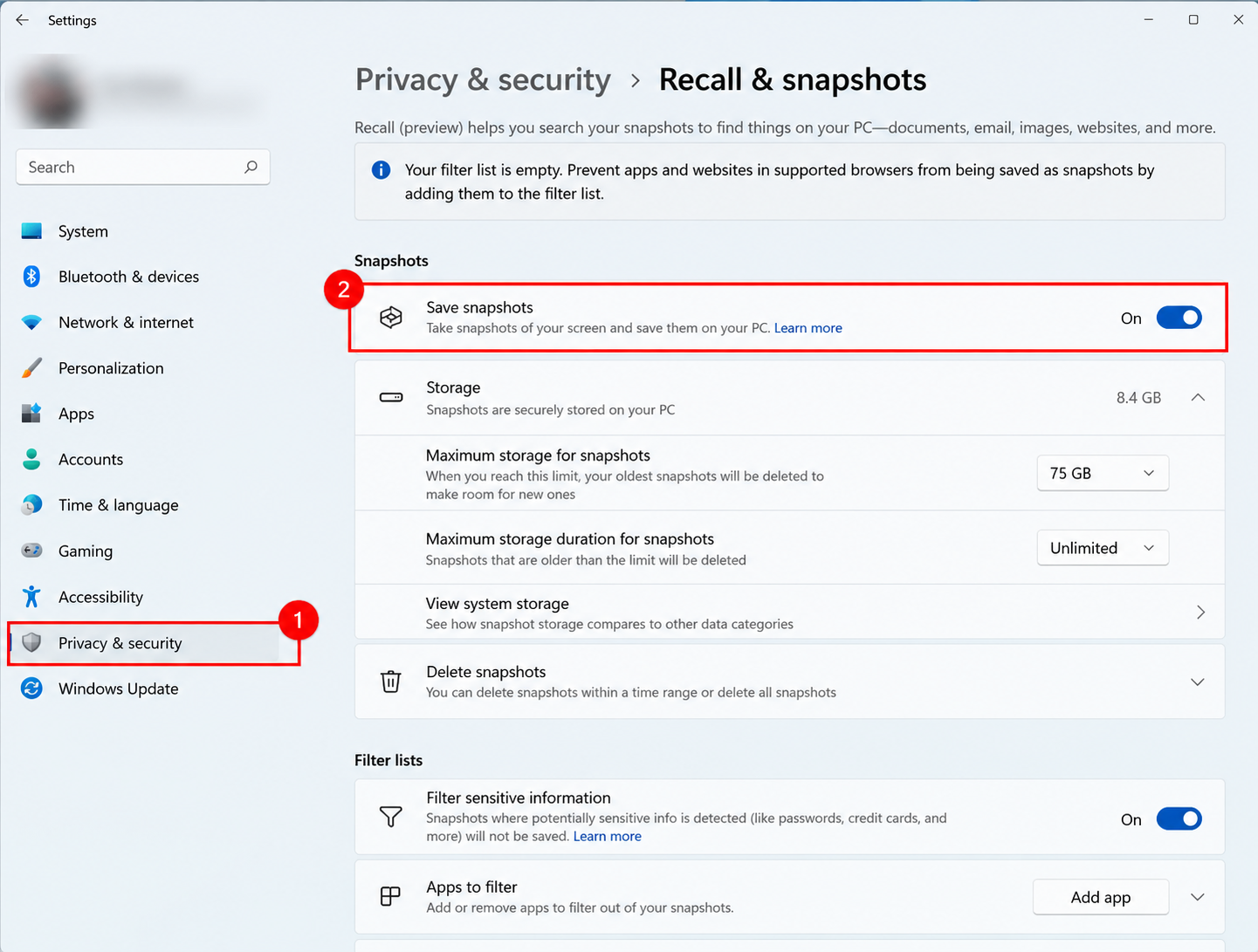The height and width of the screenshot is (952, 1258).
Task: Click Privacy & security breadcrumb heading
Action: pyautogui.click(x=483, y=79)
